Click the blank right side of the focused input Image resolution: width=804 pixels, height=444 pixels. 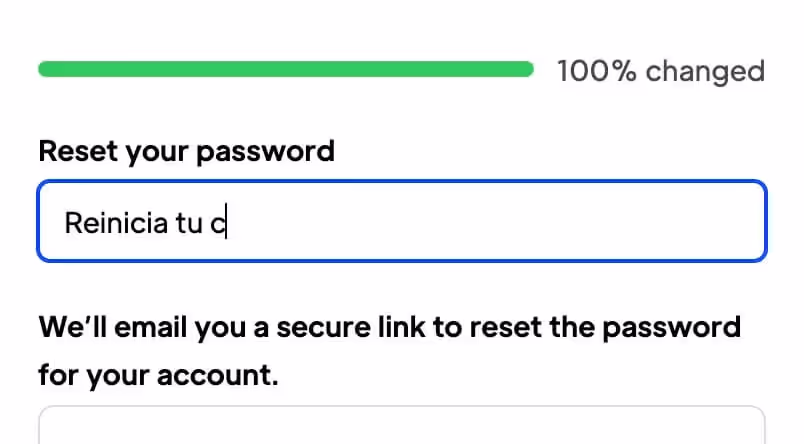pyautogui.click(x=600, y=222)
